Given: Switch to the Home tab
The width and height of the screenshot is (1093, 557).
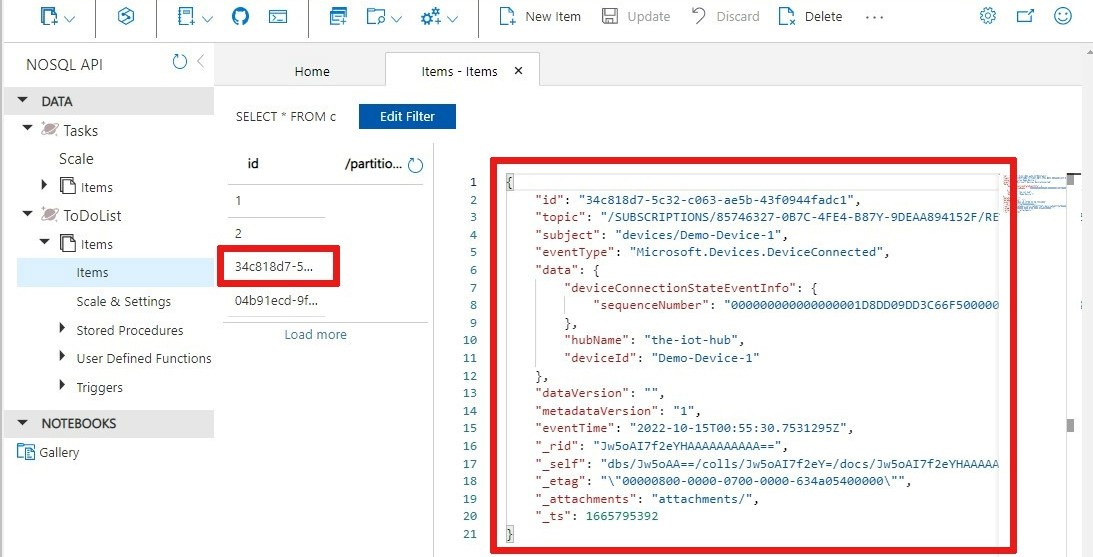Looking at the screenshot, I should [312, 71].
